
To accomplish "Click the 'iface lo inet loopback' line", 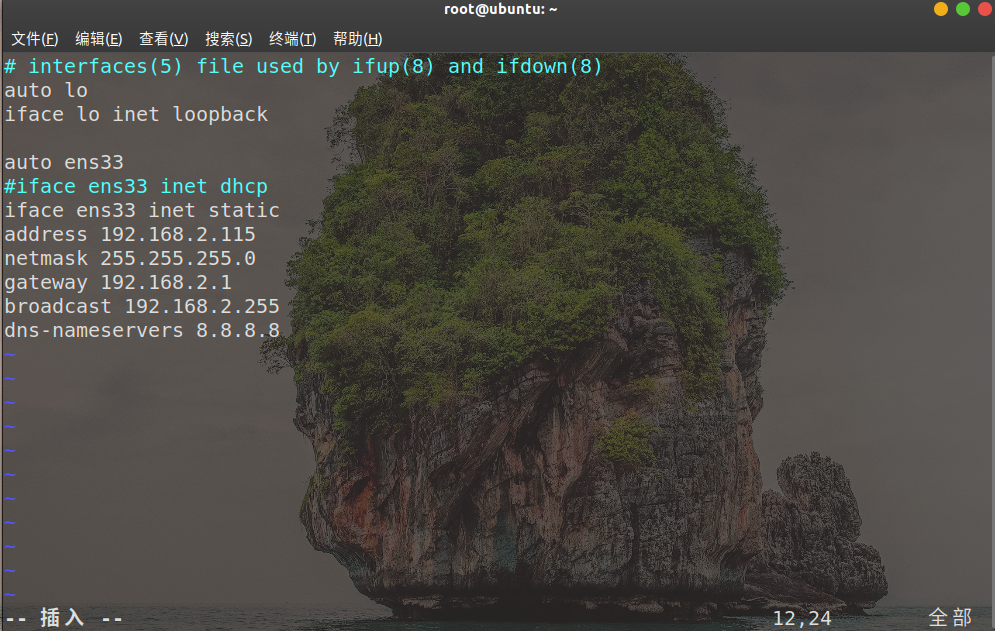I will point(136,114).
